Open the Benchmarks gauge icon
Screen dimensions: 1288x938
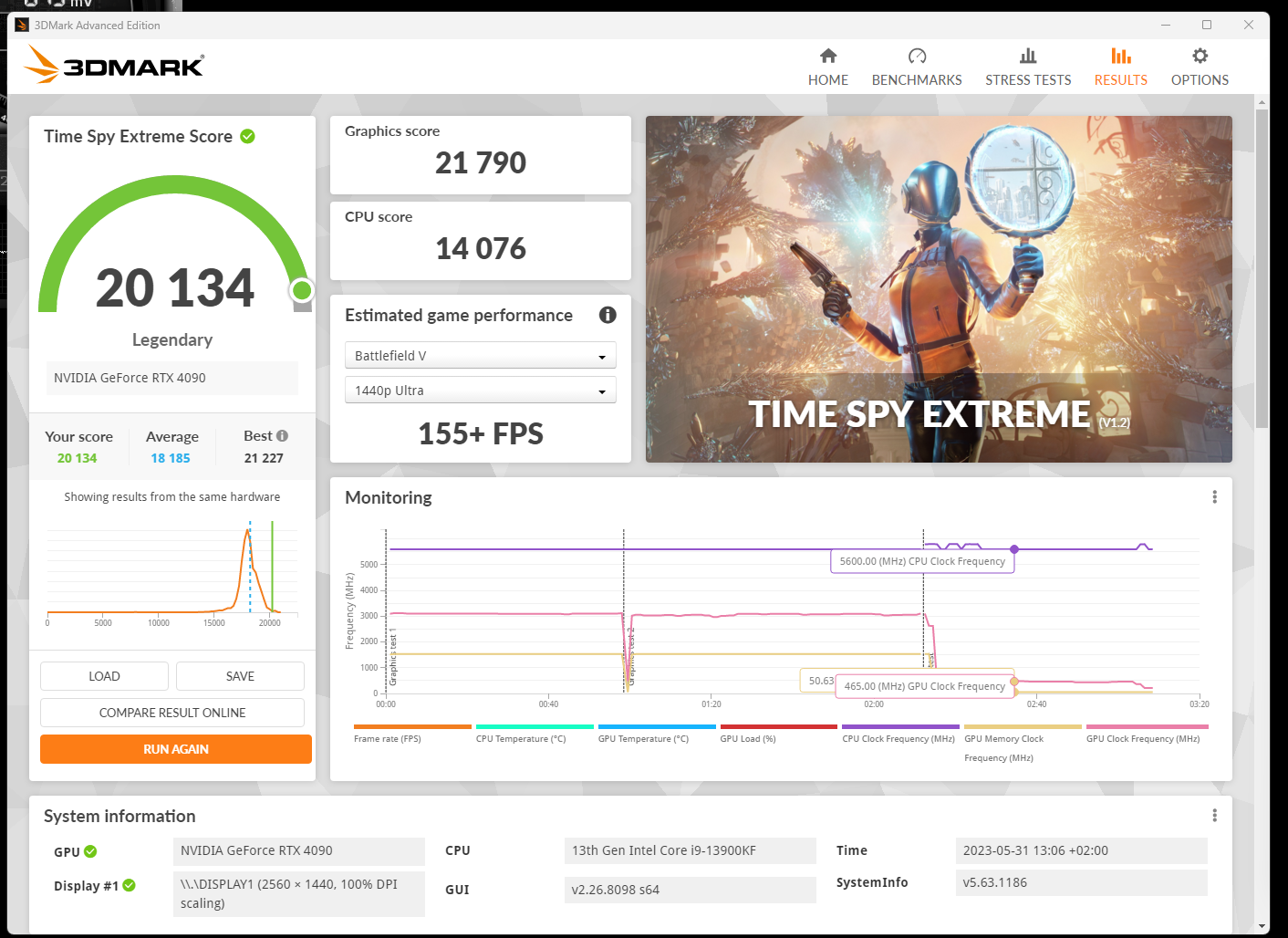point(917,56)
